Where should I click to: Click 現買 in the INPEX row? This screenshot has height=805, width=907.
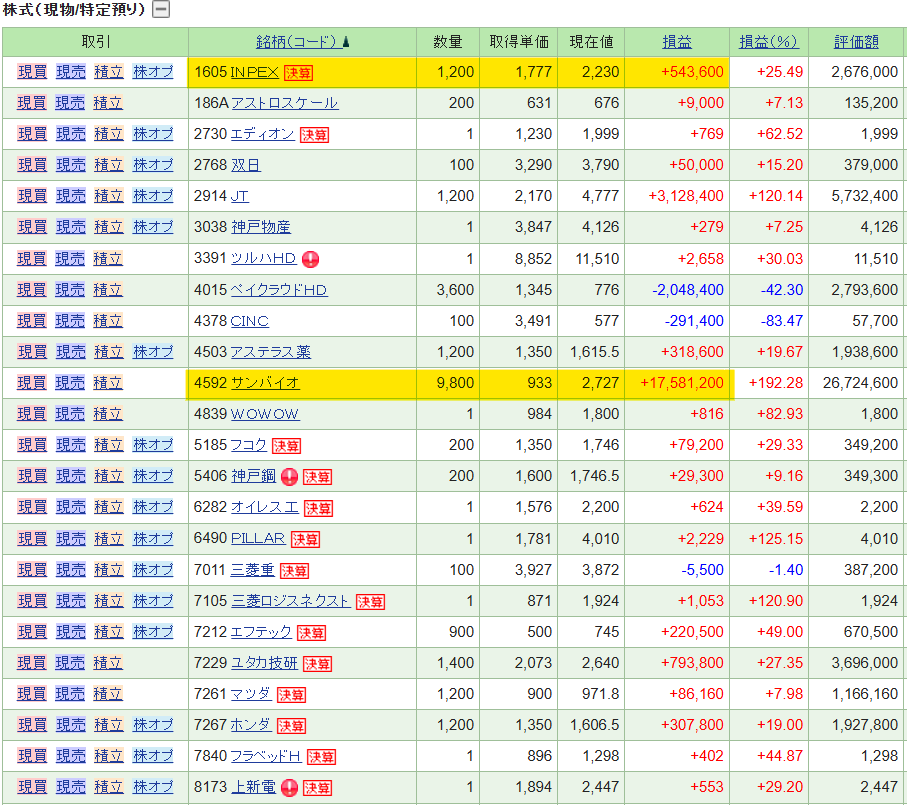tap(32, 72)
